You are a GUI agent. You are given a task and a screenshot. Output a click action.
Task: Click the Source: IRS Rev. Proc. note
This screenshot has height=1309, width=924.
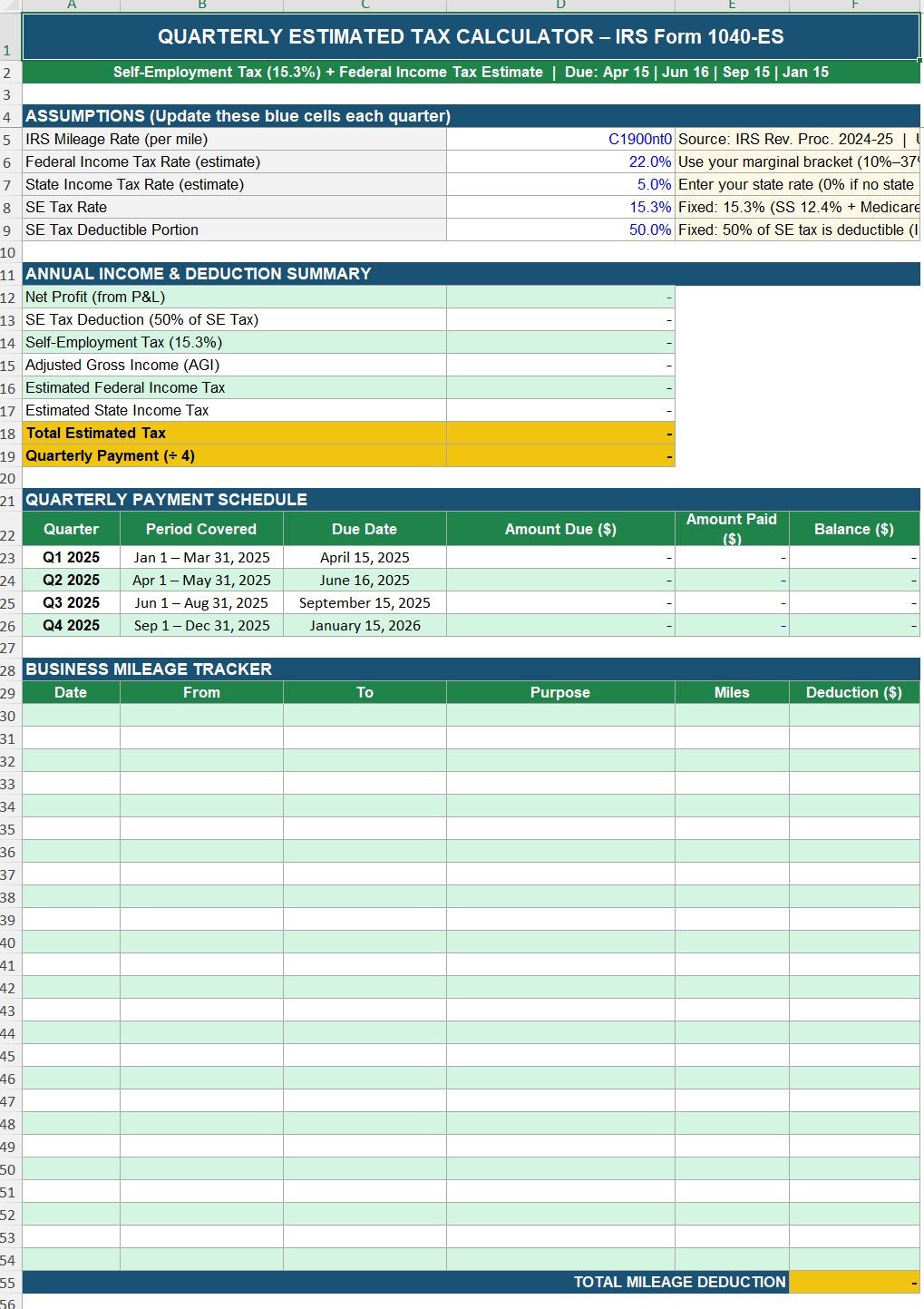point(798,139)
